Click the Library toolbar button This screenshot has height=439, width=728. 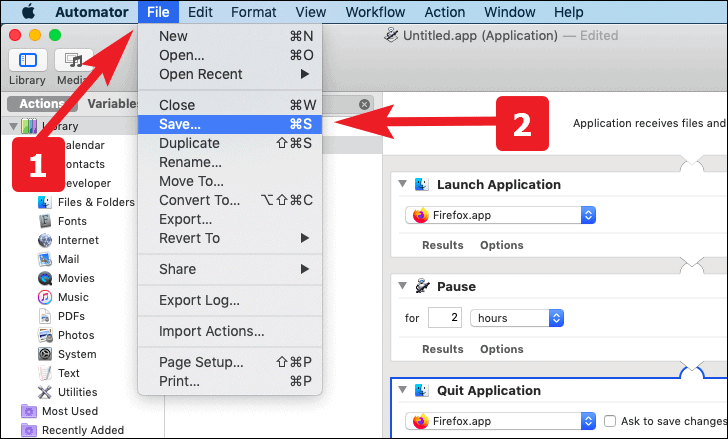(x=28, y=60)
